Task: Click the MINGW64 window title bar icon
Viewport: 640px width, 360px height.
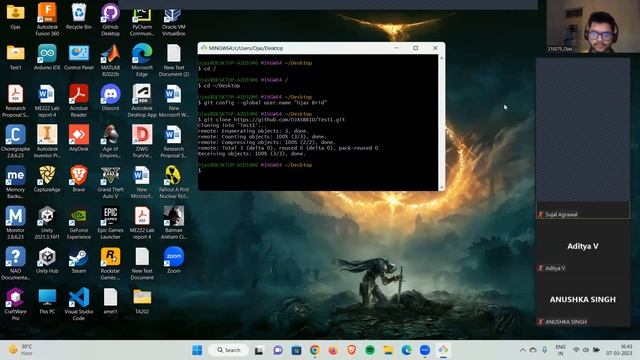Action: (x=203, y=48)
